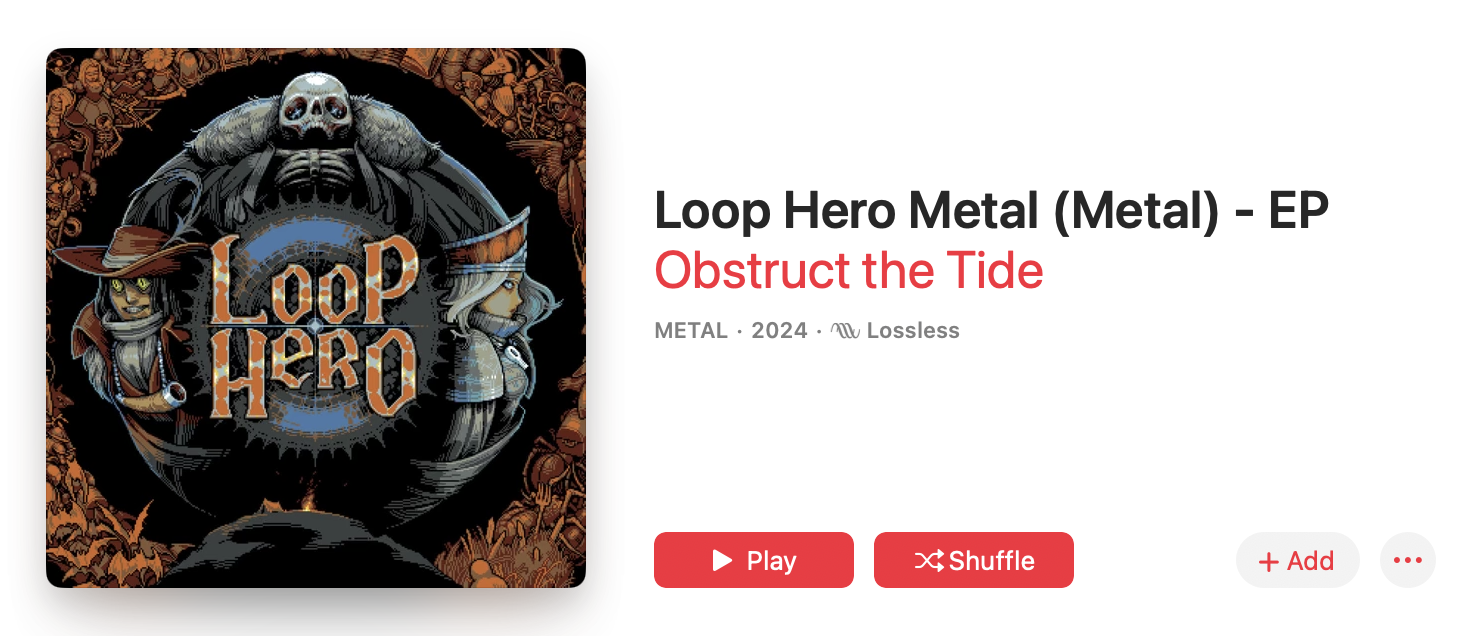Select the Loop Hero Metal album title
Viewport: 1482px width, 636px height.
coord(990,210)
